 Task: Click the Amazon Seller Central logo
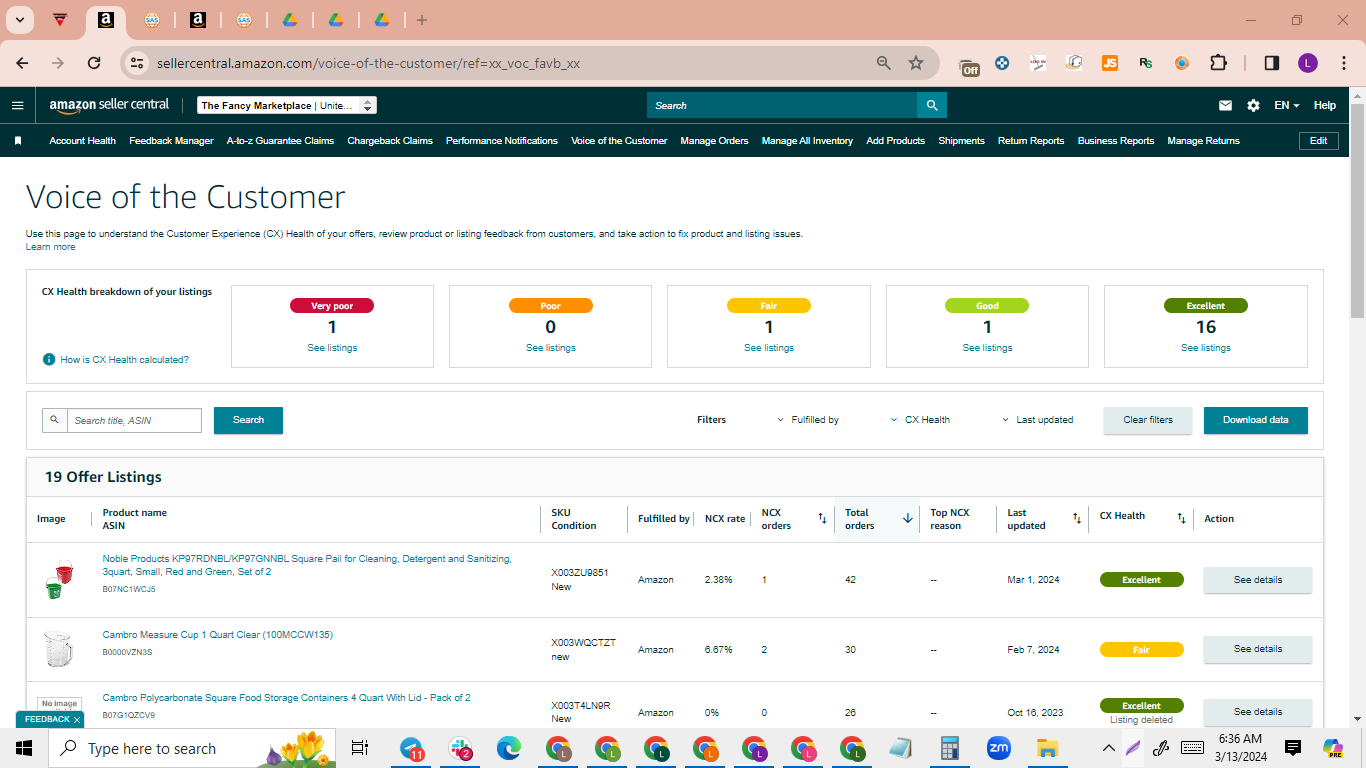point(109,105)
